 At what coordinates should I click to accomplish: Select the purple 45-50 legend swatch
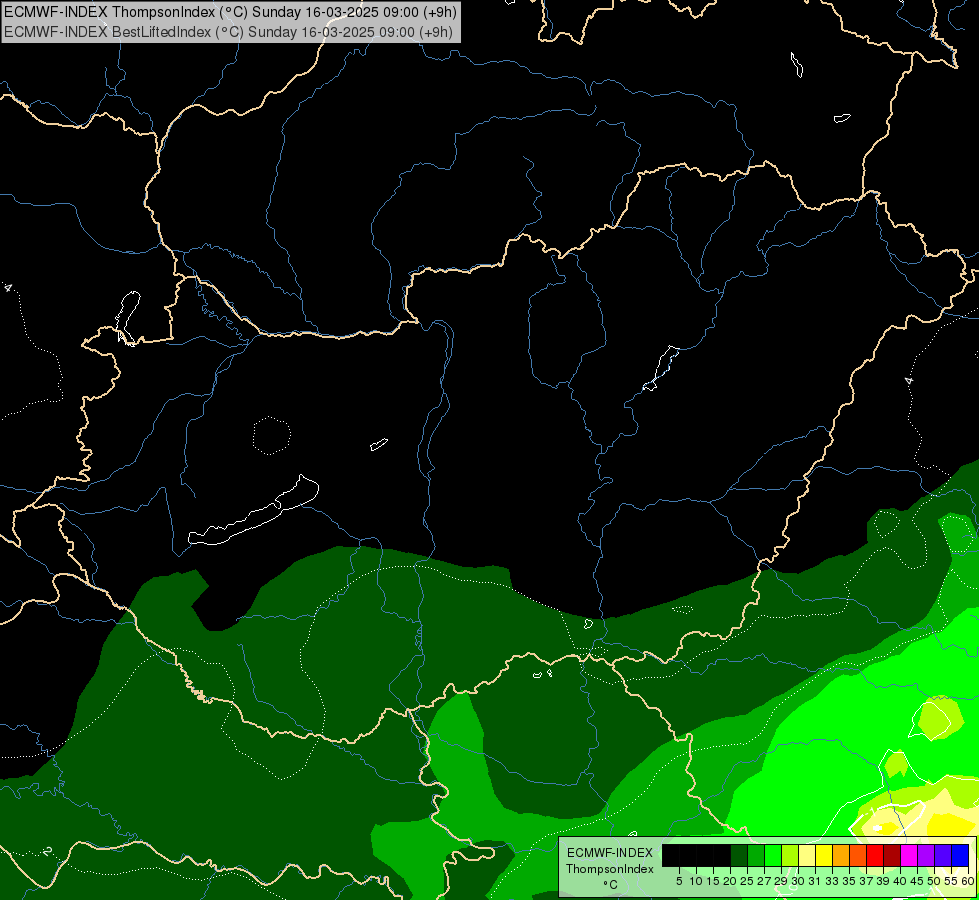click(926, 855)
